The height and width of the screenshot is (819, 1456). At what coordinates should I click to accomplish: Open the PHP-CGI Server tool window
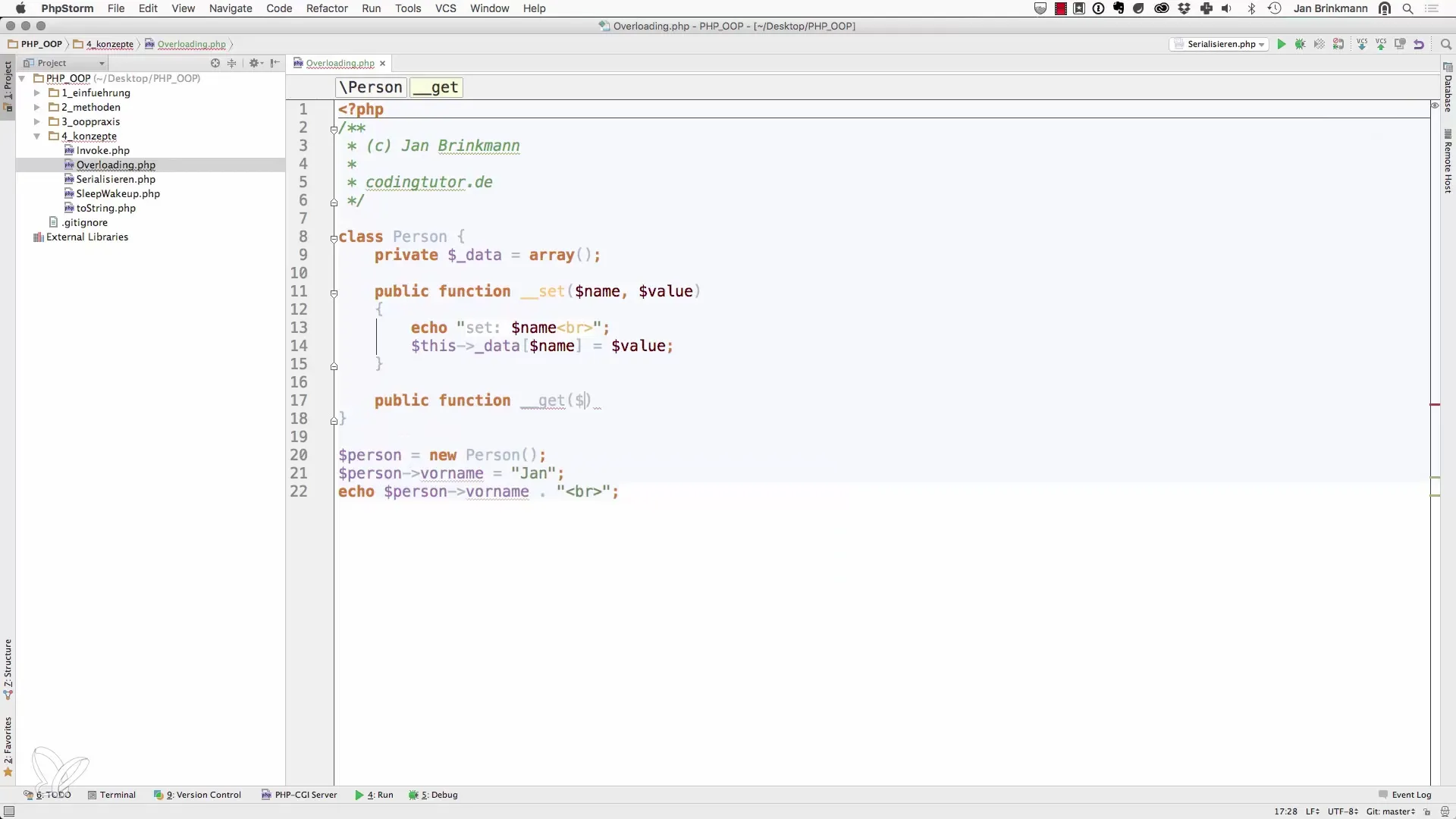(x=299, y=795)
